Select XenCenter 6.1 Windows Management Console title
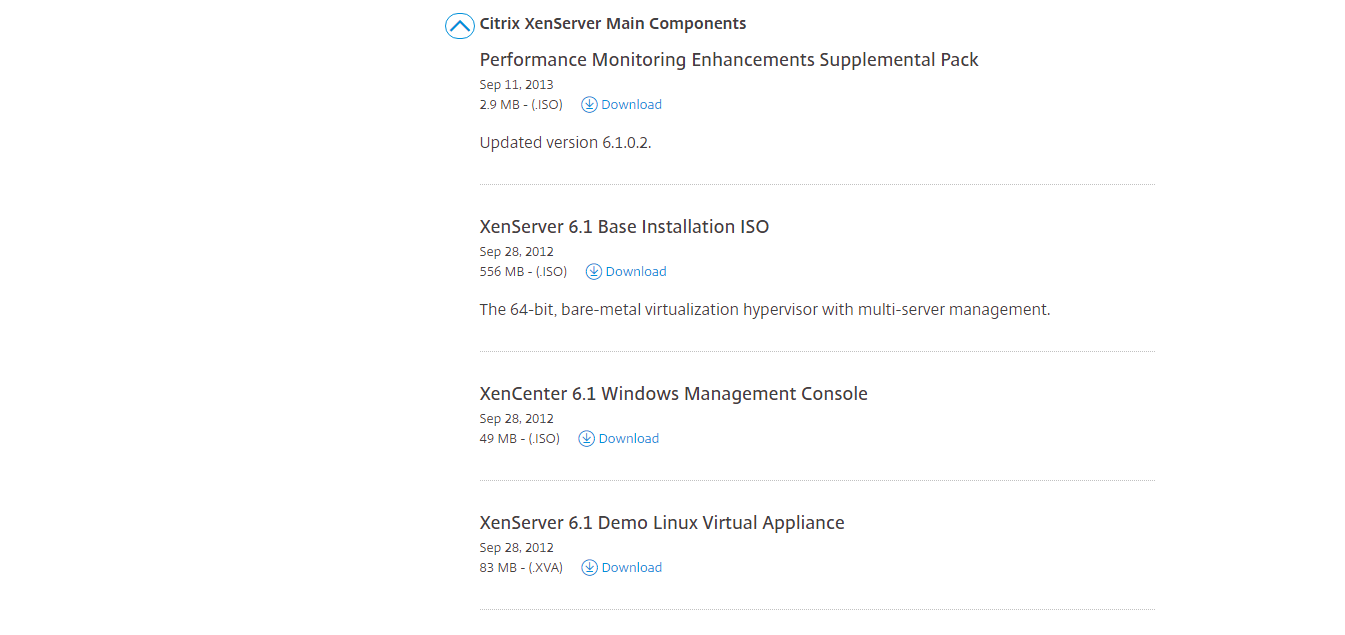This screenshot has height=635, width=1345. (x=673, y=394)
